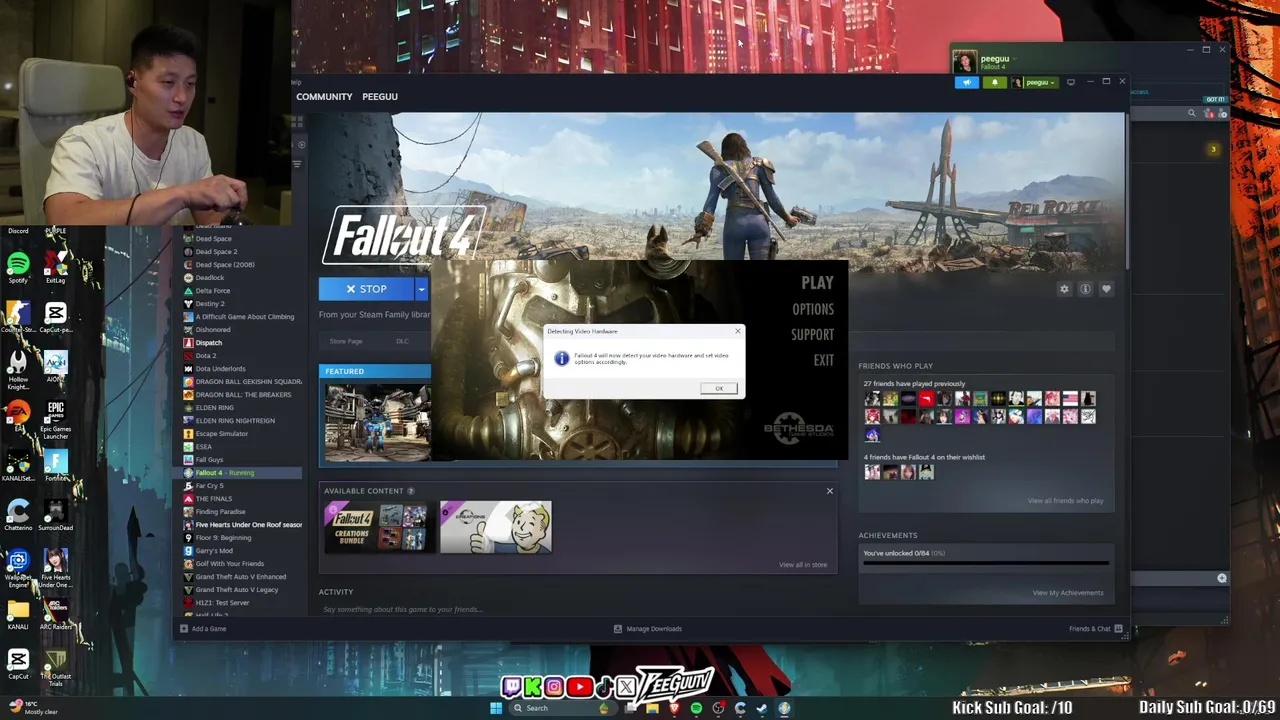Open Chatterino desktop shortcut
1280x720 pixels.
pyautogui.click(x=18, y=516)
